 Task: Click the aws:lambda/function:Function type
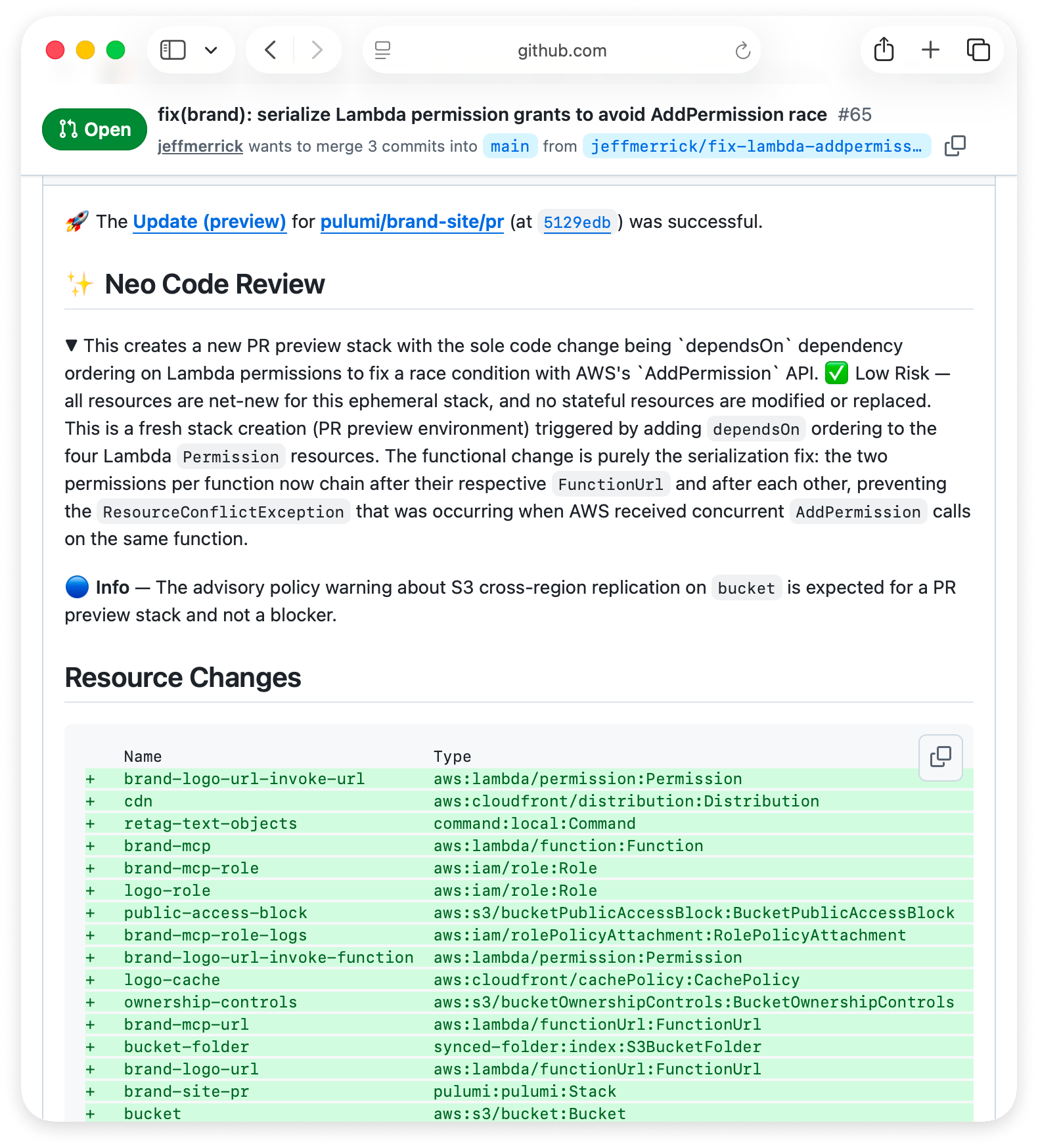point(568,846)
